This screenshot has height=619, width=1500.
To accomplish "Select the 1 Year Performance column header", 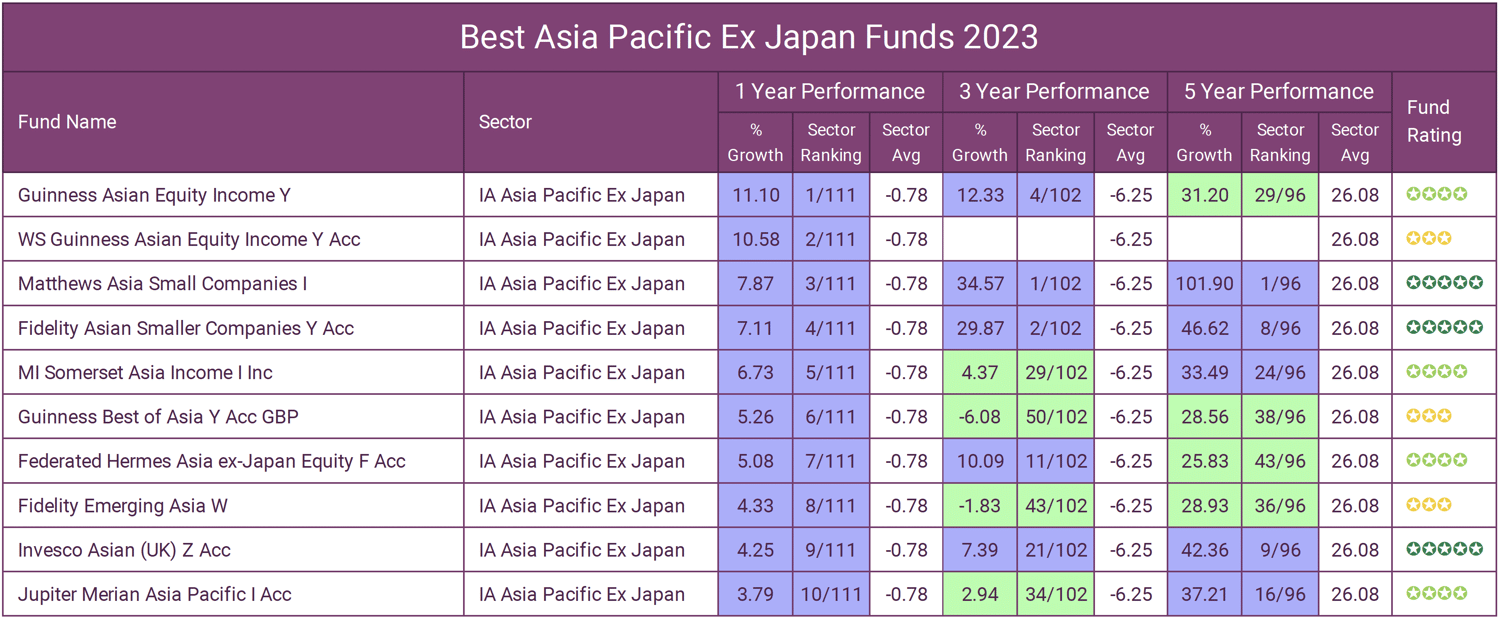I will tap(829, 92).
